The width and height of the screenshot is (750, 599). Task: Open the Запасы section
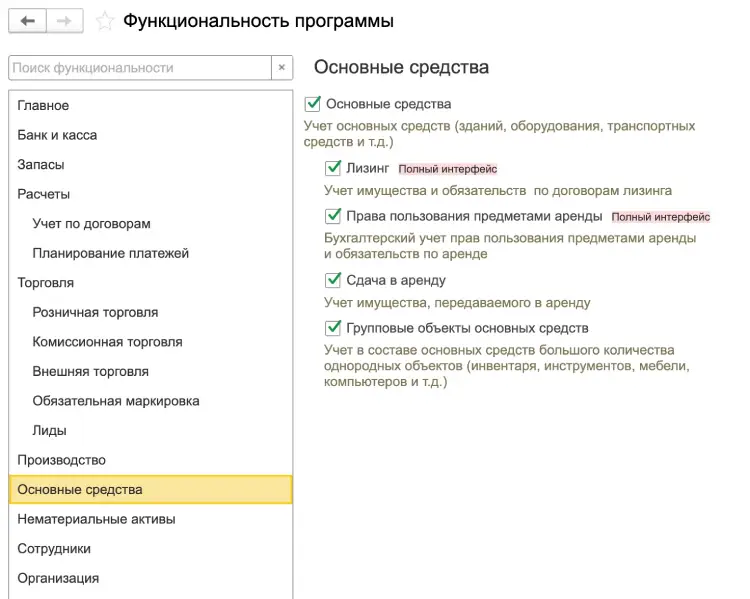pyautogui.click(x=41, y=165)
